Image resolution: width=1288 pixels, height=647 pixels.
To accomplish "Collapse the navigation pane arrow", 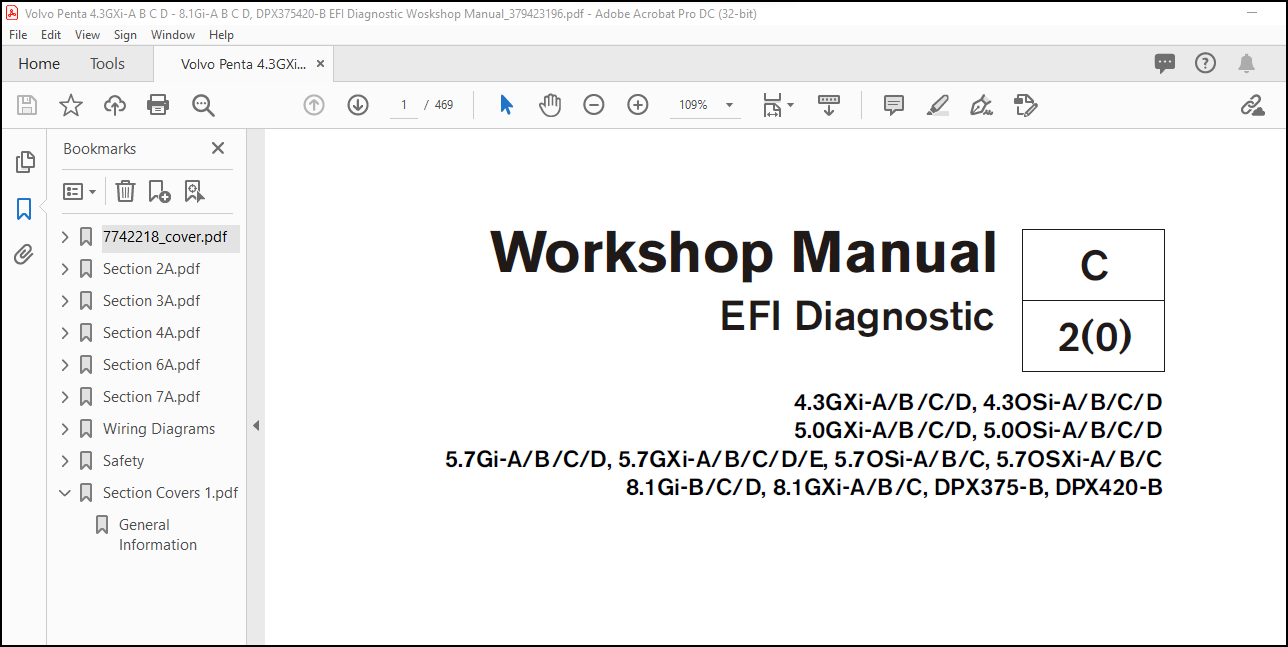I will point(255,426).
